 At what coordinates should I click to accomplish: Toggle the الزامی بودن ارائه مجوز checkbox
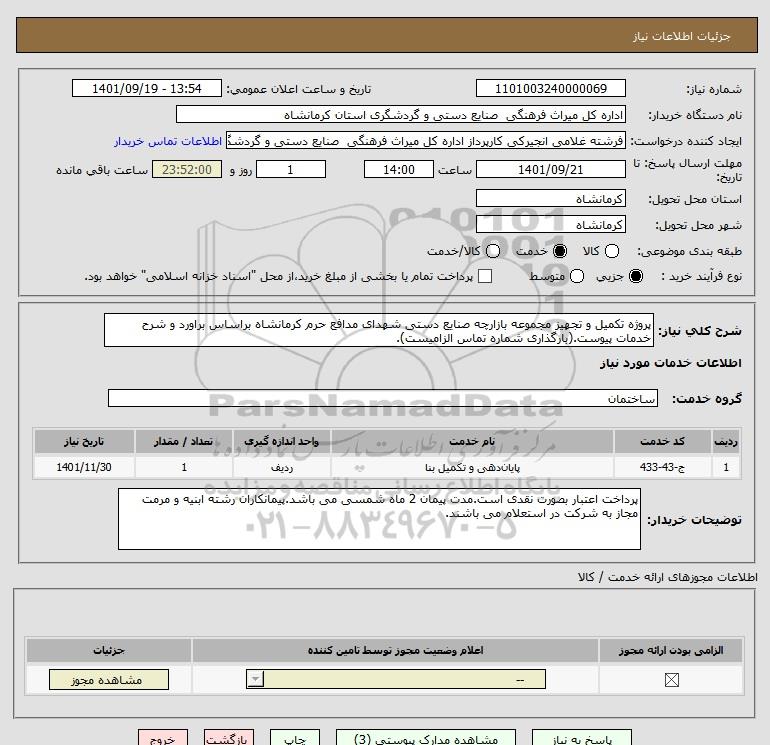[x=671, y=680]
